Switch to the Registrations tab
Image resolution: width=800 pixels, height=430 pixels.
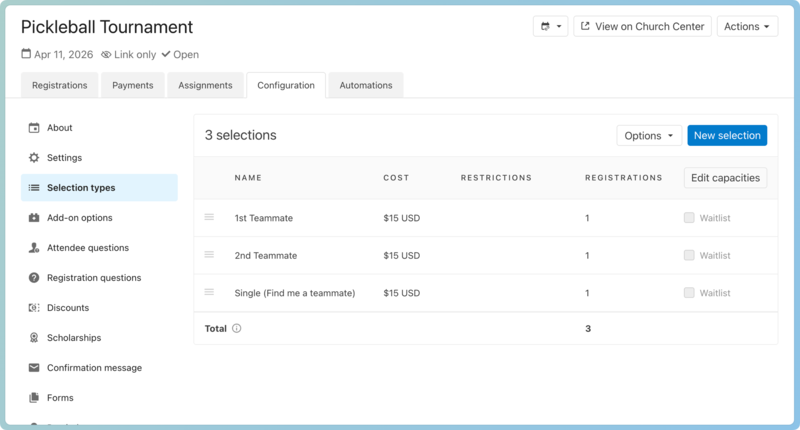click(59, 86)
